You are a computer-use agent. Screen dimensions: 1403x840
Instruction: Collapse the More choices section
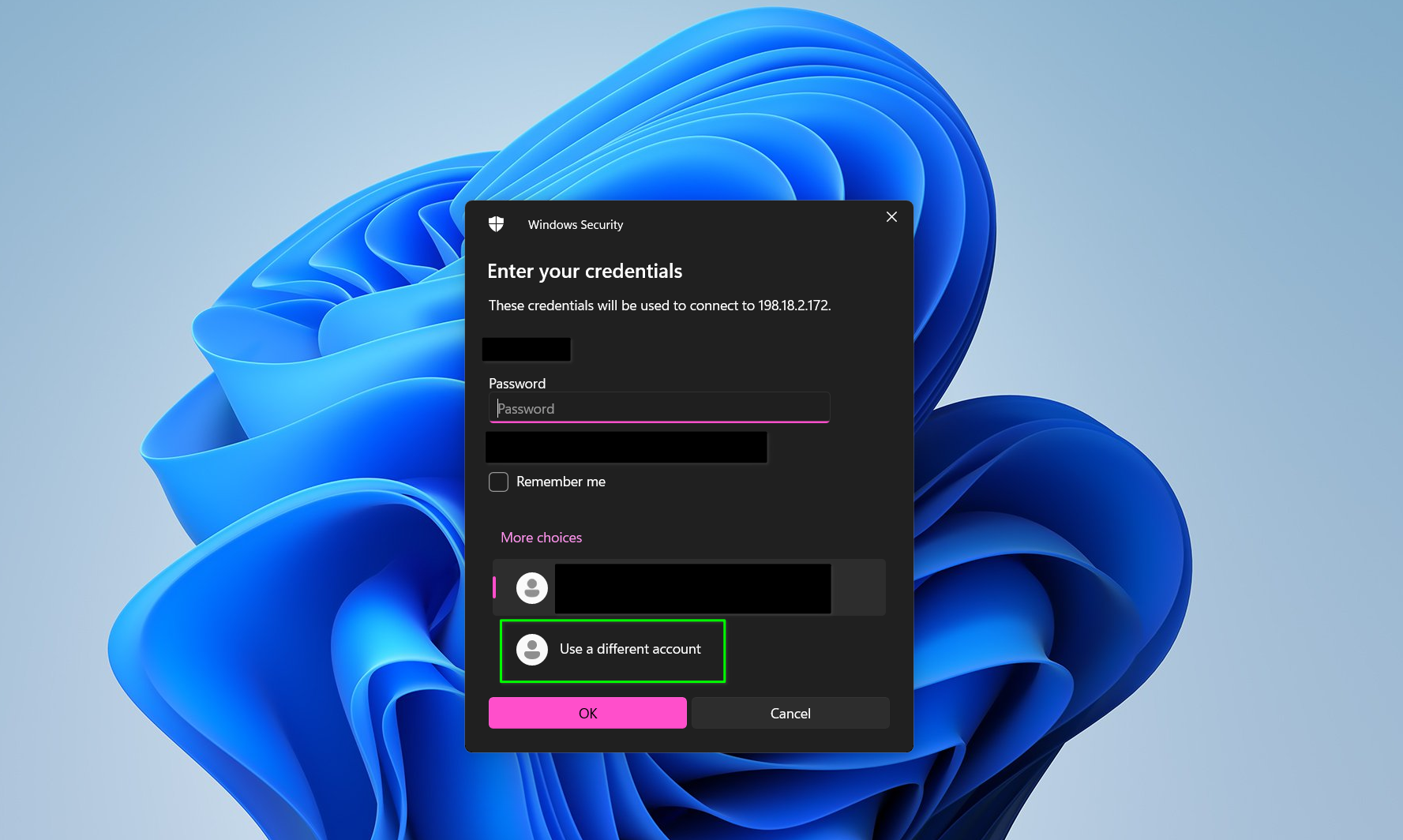tap(541, 538)
